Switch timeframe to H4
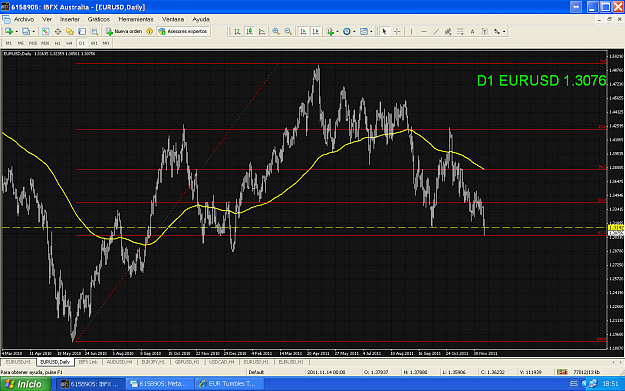 [x=69, y=43]
